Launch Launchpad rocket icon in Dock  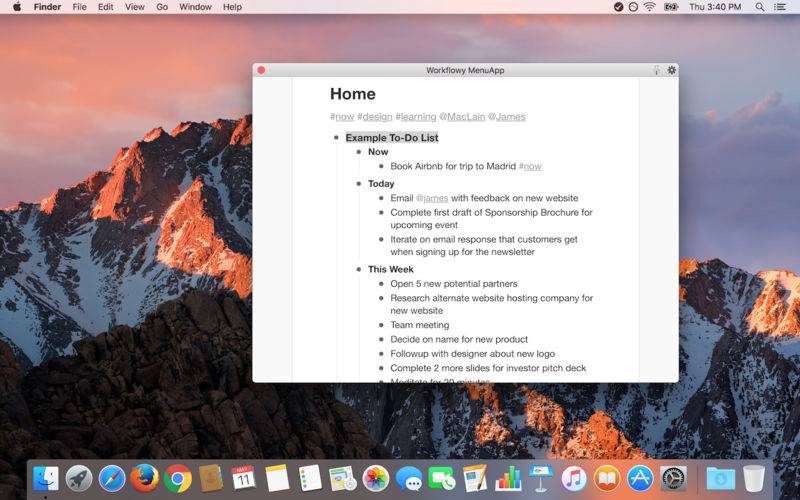[x=79, y=479]
